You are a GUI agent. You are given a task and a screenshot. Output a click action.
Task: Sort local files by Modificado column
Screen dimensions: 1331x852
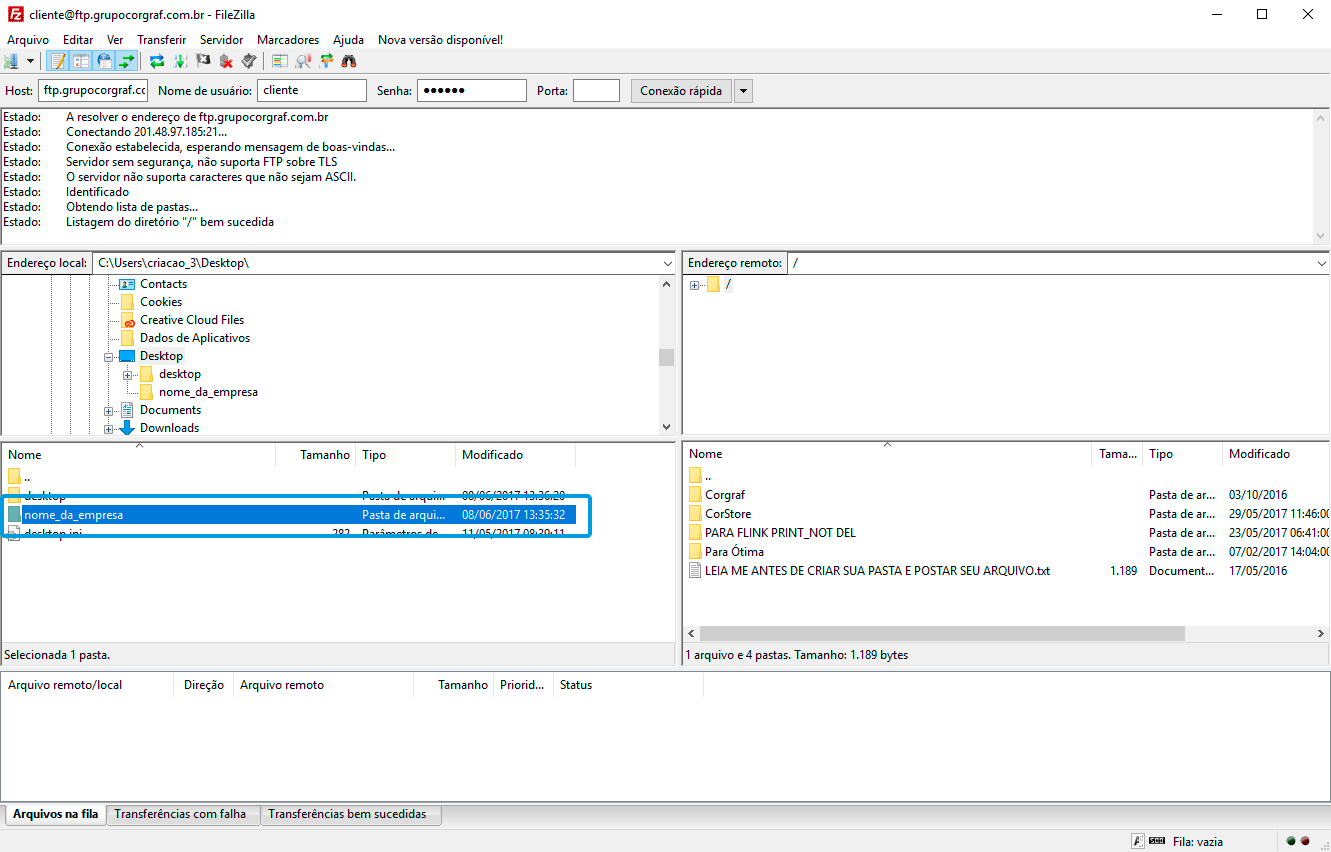point(515,455)
